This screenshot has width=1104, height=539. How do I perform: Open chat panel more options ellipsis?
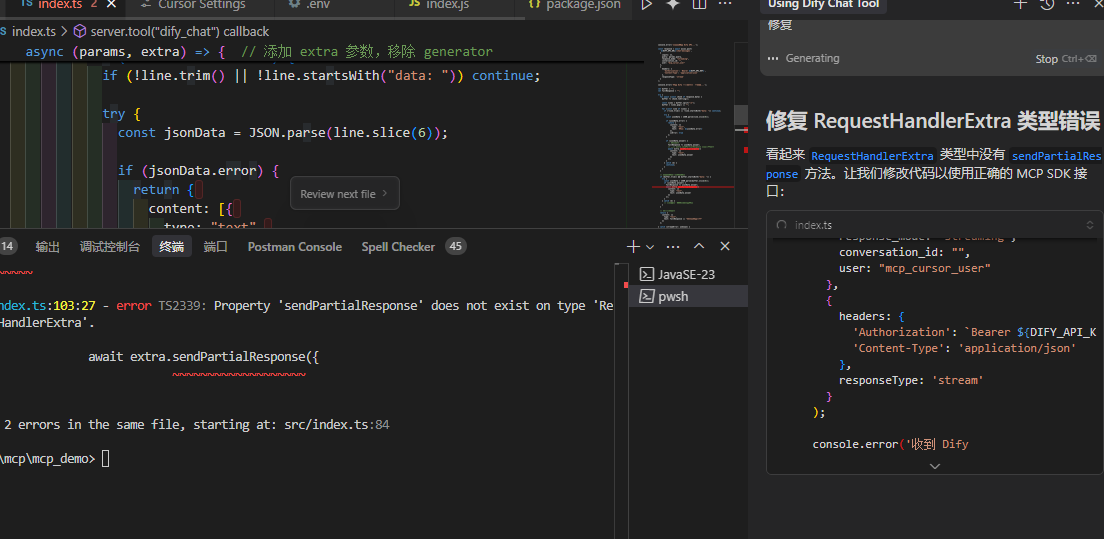click(x=1073, y=4)
